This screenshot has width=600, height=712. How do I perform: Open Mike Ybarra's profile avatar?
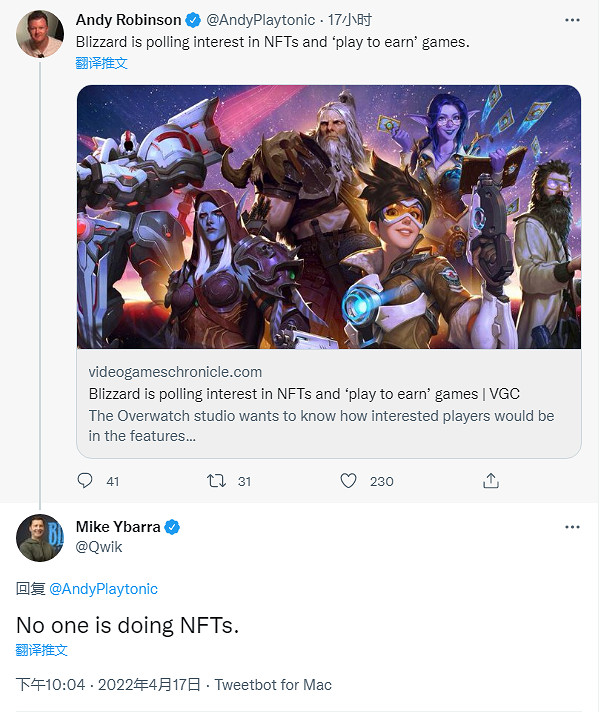click(40, 538)
